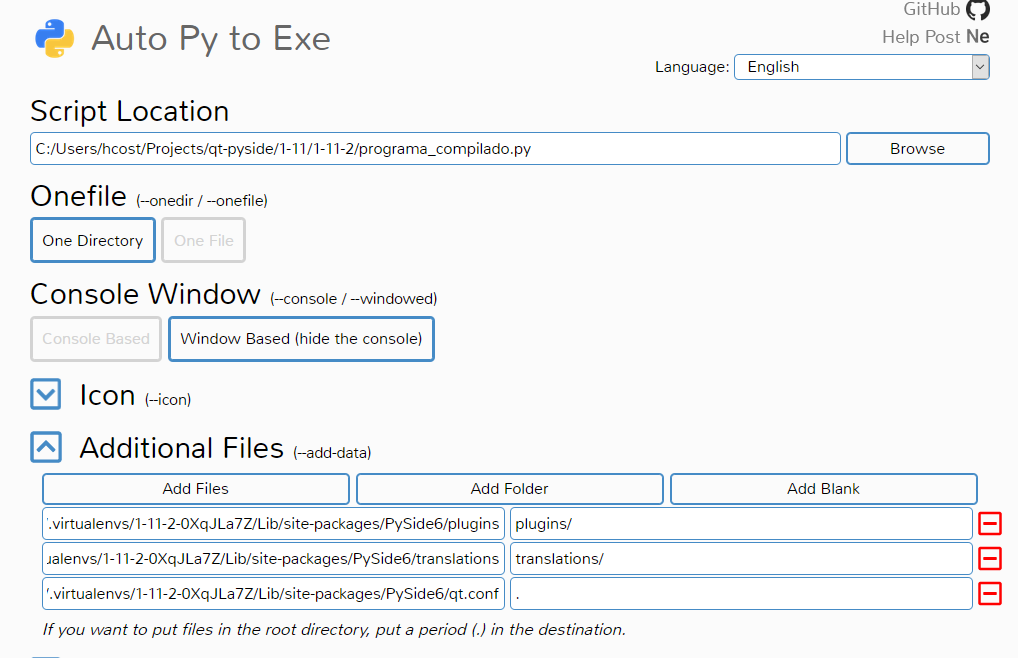Image resolution: width=1018 pixels, height=658 pixels.
Task: Click the Script Location path field
Action: (x=435, y=149)
